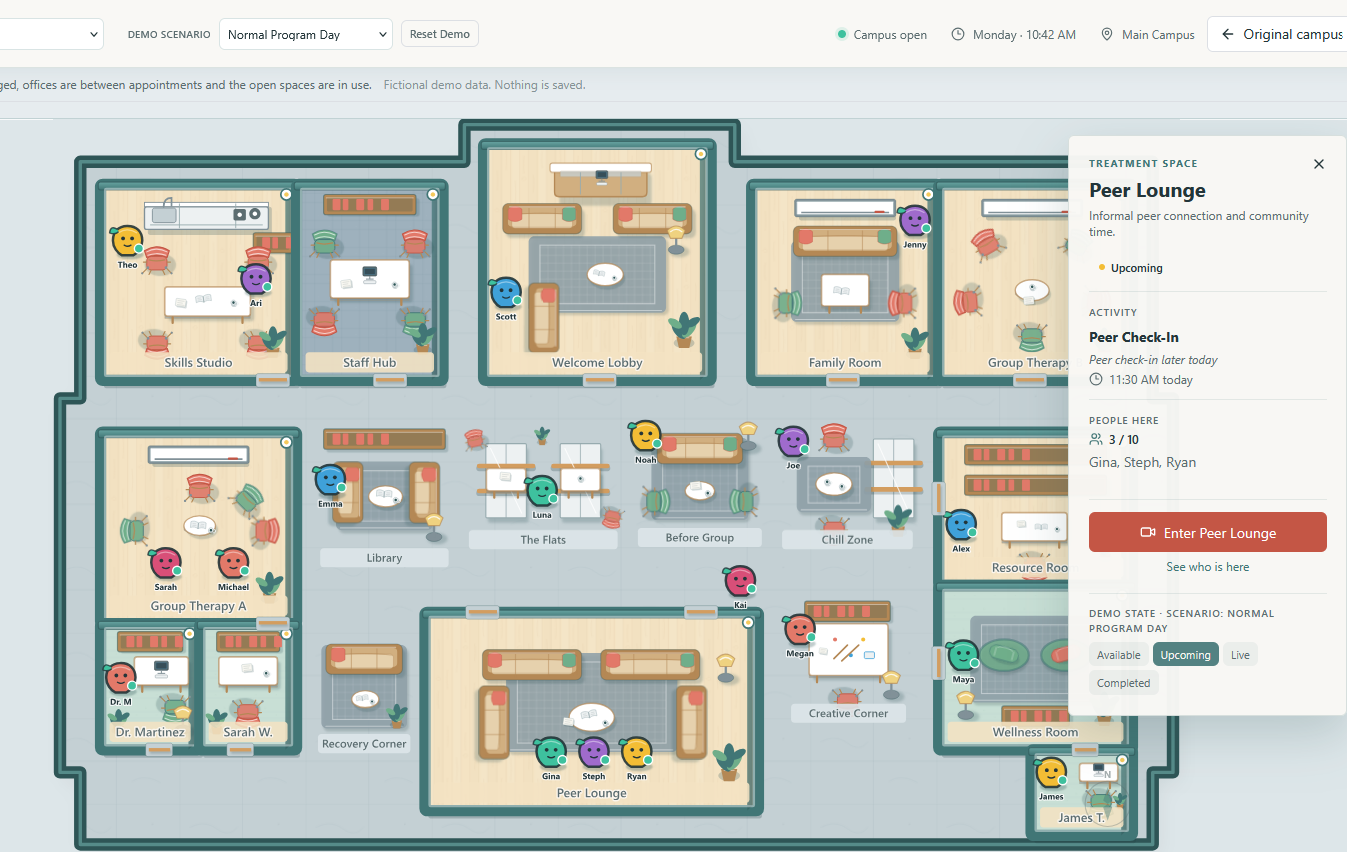
Task: Select Megan's avatar at Creative Corner
Action: [799, 630]
